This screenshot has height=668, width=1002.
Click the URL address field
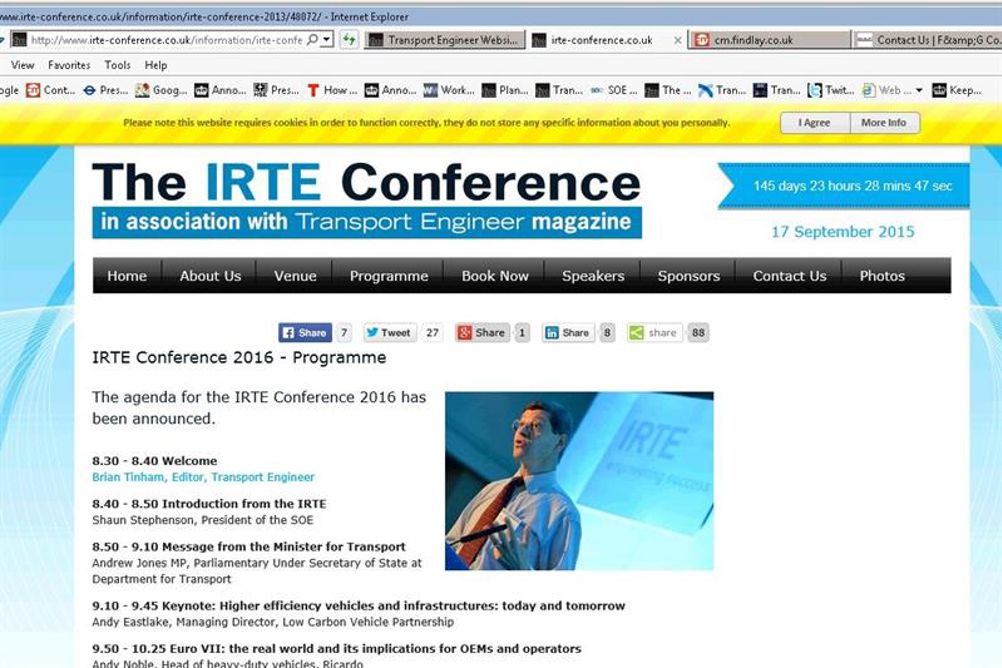click(166, 40)
